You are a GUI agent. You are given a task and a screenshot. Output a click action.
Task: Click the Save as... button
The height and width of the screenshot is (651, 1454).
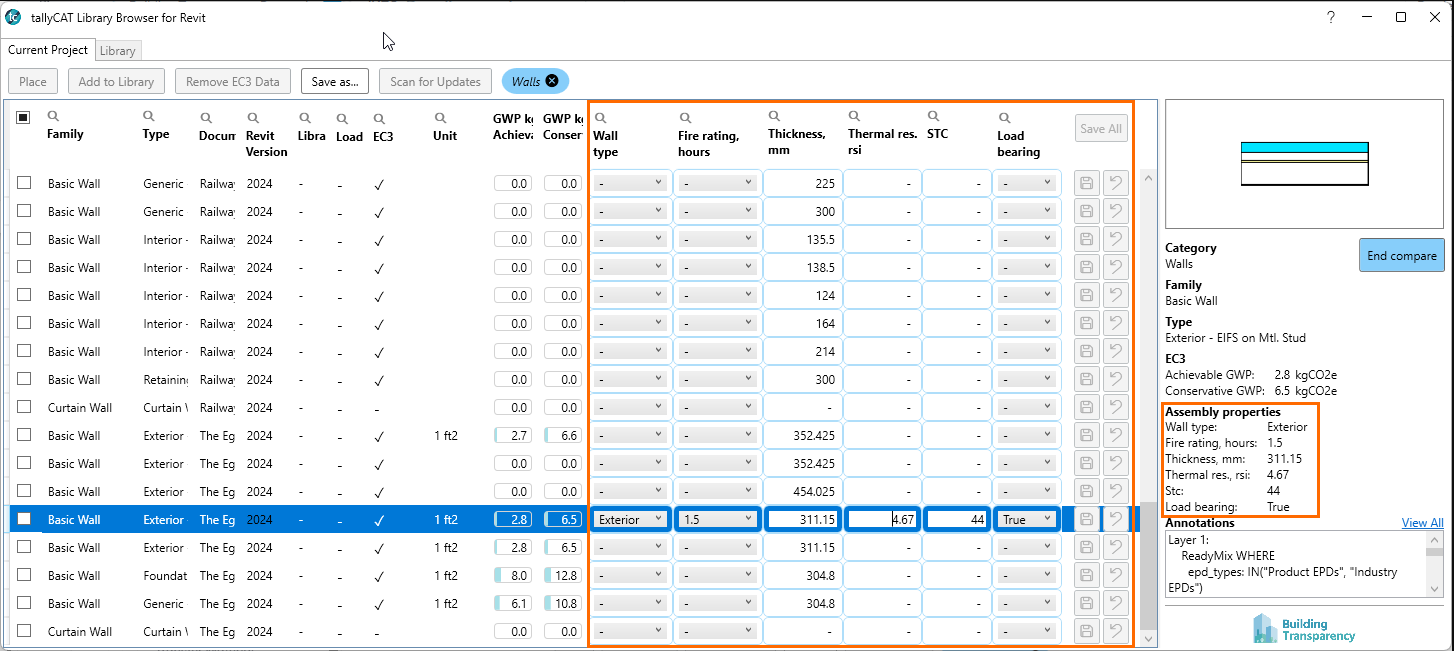[334, 82]
